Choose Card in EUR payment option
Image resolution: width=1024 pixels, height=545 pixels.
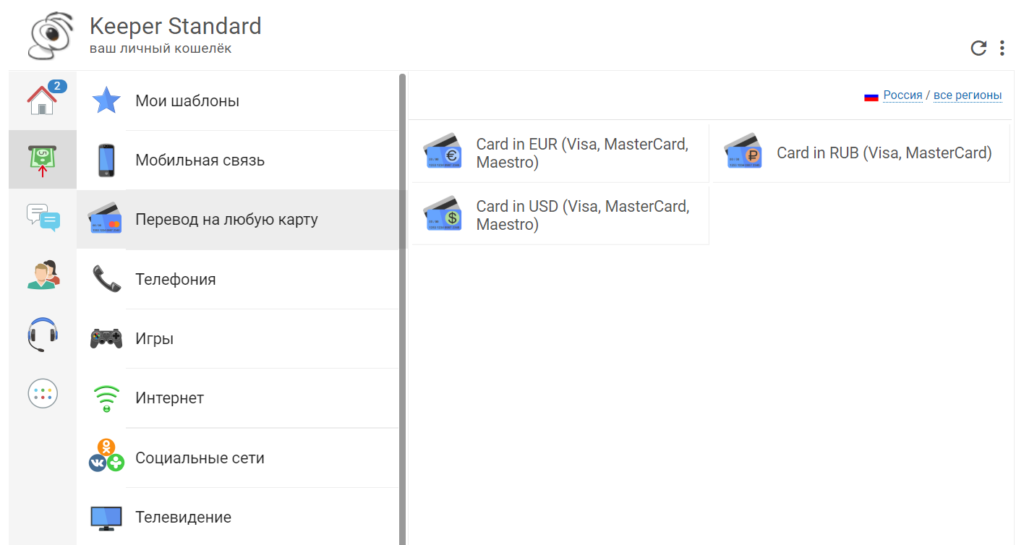[560, 153]
